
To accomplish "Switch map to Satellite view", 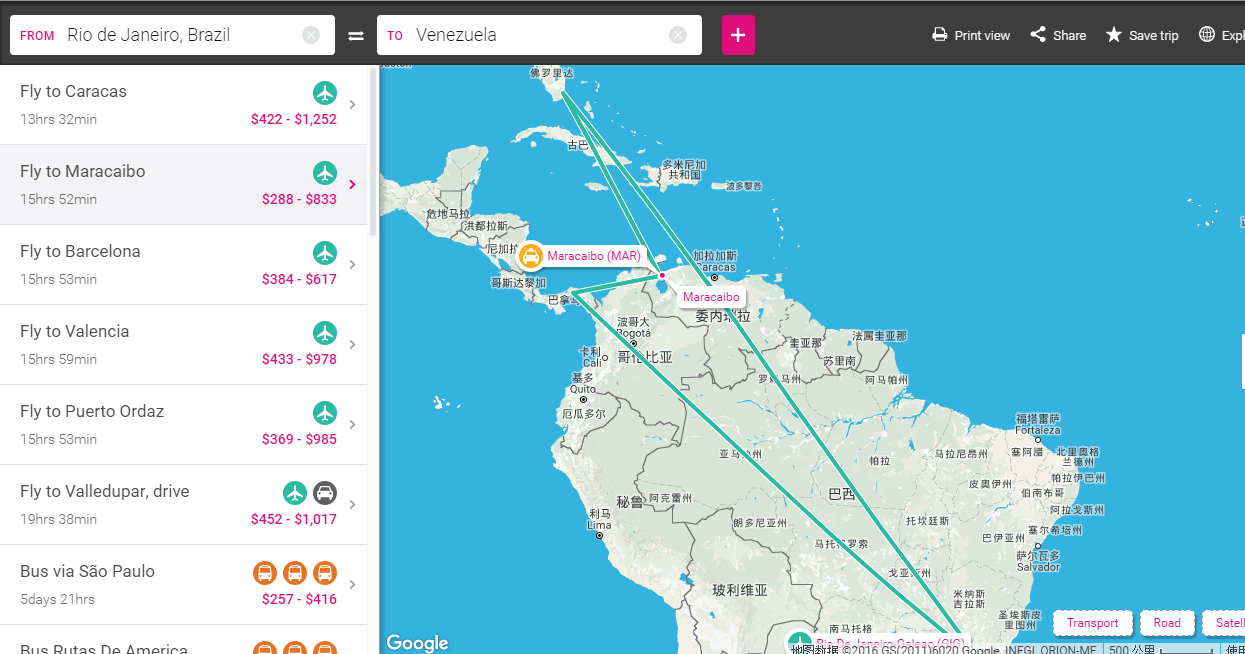I will tap(1224, 623).
